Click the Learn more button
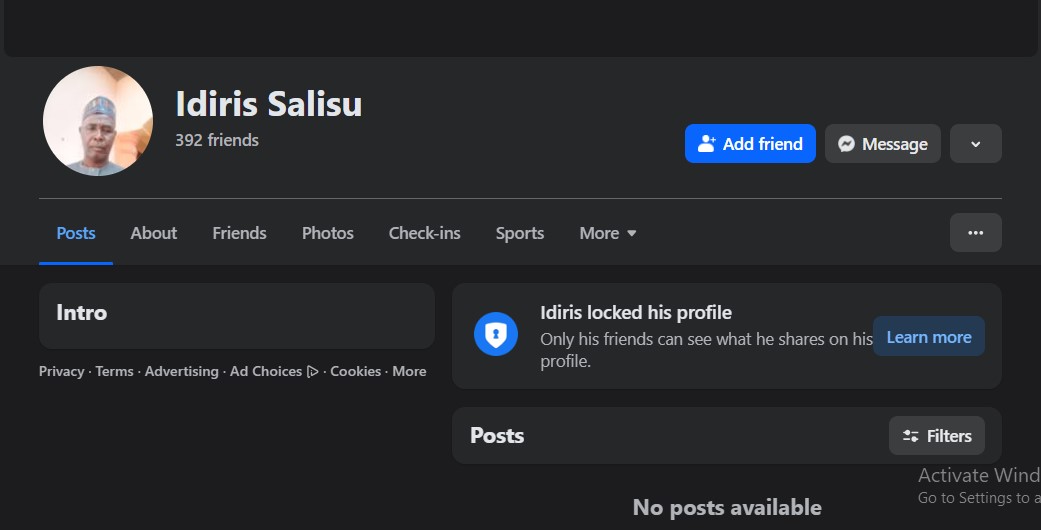The width and height of the screenshot is (1041, 530). [x=928, y=337]
